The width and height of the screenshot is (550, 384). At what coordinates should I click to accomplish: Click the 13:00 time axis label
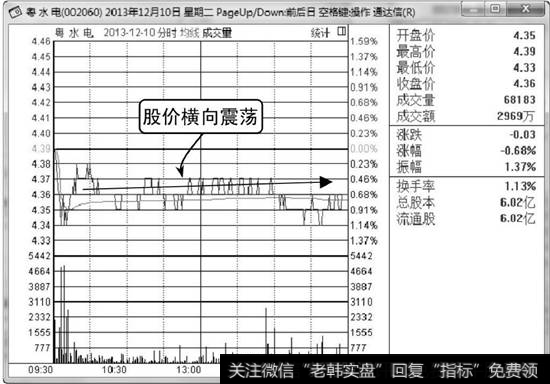click(x=188, y=370)
